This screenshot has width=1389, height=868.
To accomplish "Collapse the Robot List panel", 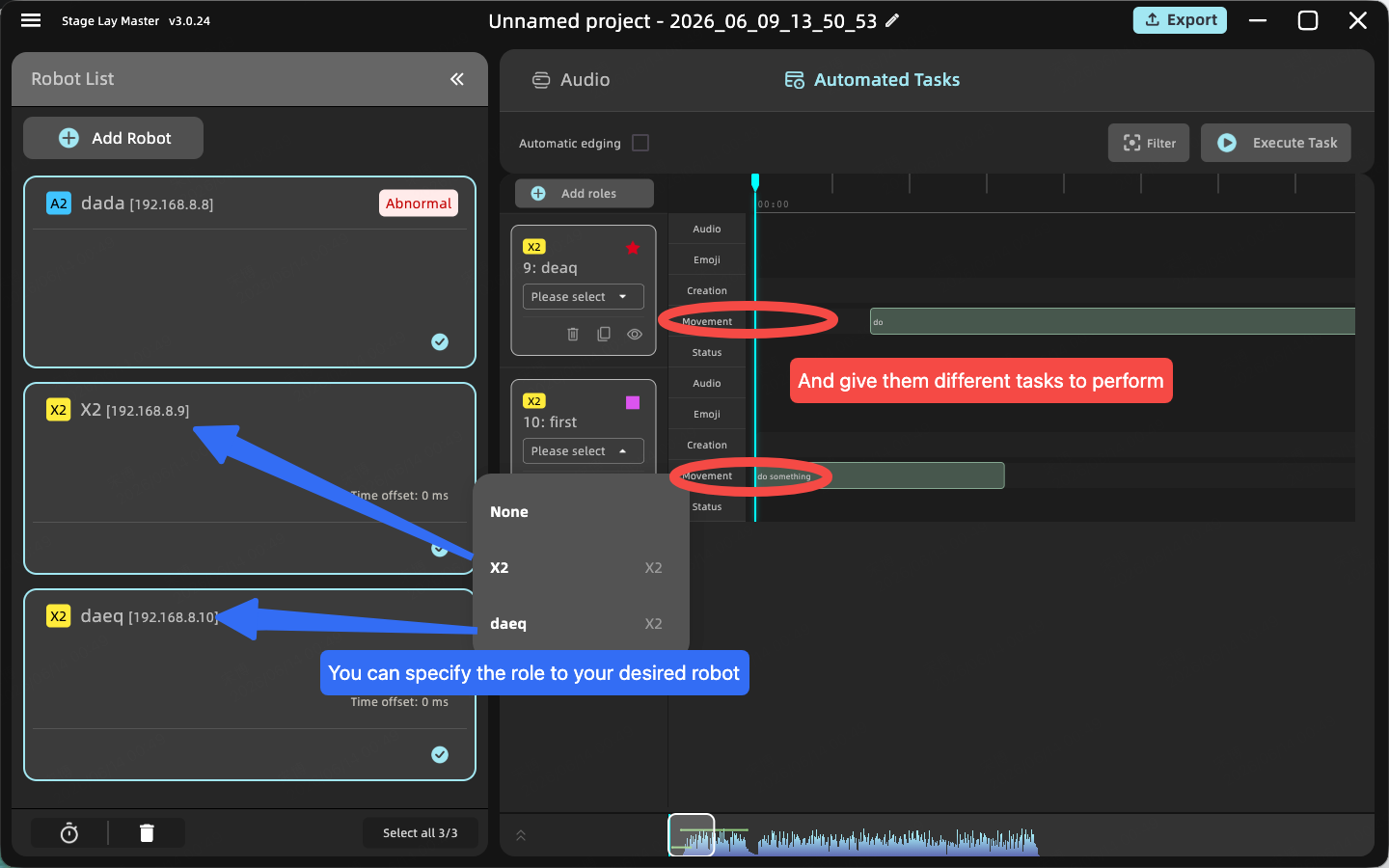I will [x=457, y=79].
